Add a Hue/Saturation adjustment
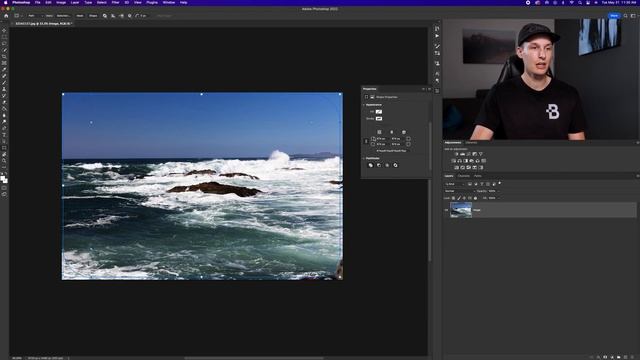 coord(453,161)
